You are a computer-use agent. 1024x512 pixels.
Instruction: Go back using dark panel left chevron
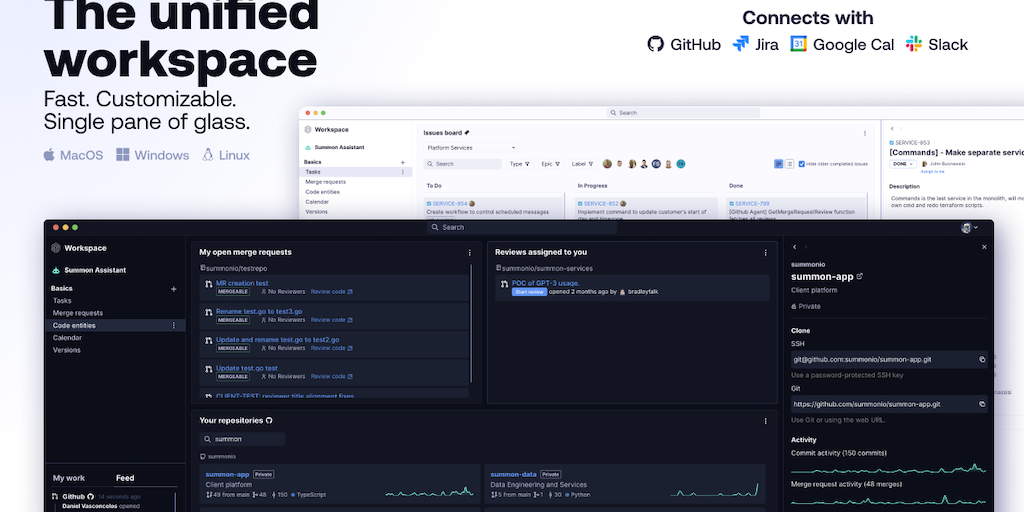tap(794, 247)
